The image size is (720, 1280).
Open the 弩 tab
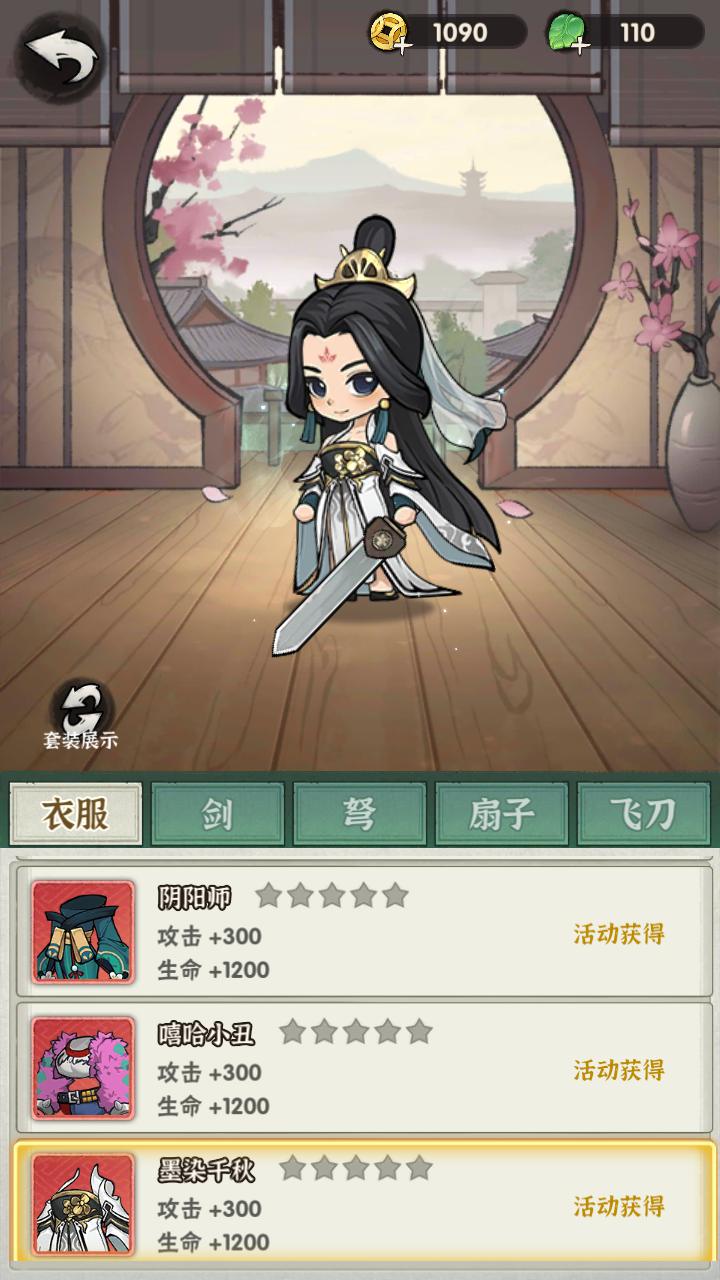360,814
